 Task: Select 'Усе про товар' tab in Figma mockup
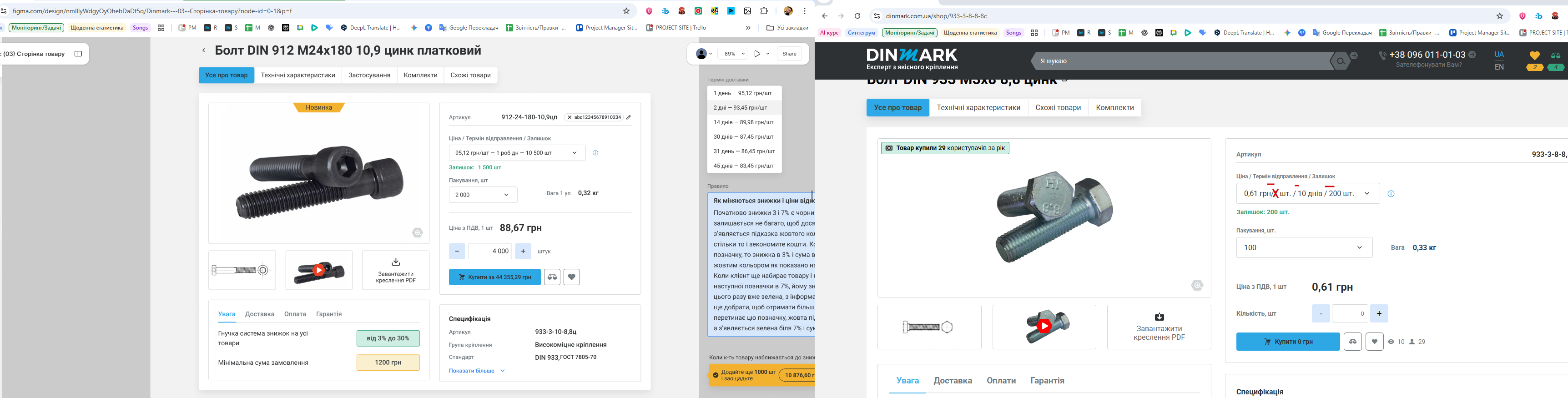pyautogui.click(x=227, y=76)
